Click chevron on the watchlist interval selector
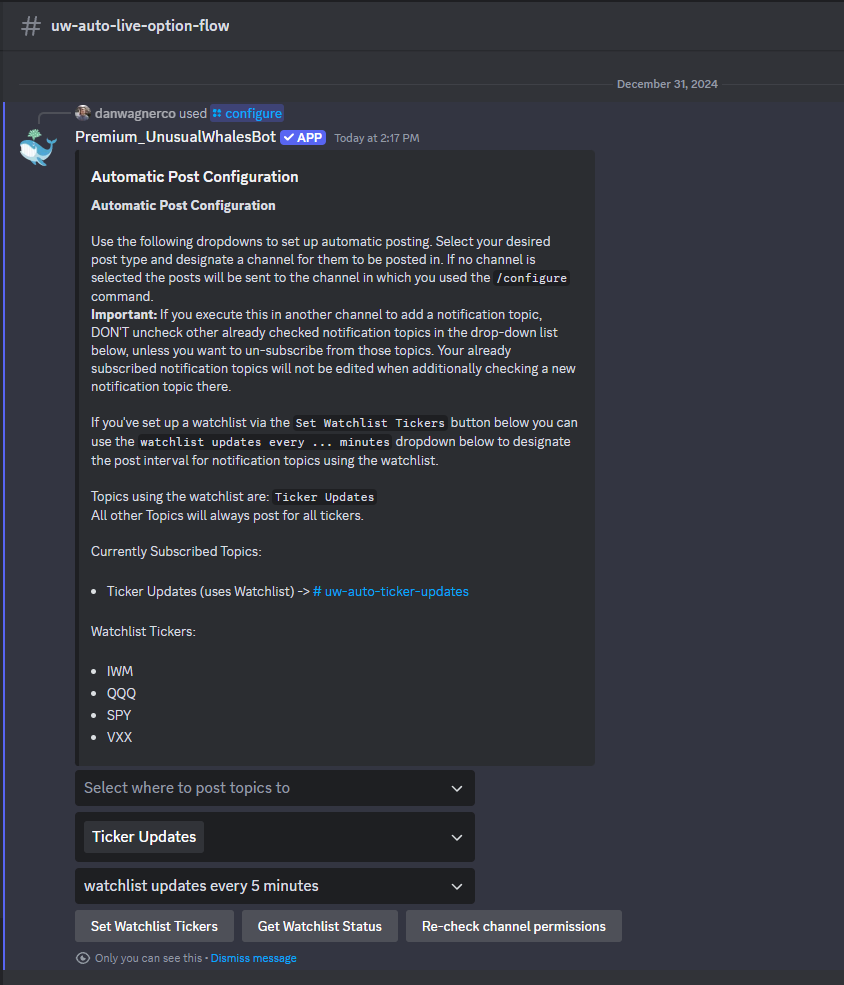This screenshot has width=844, height=985. pos(457,886)
